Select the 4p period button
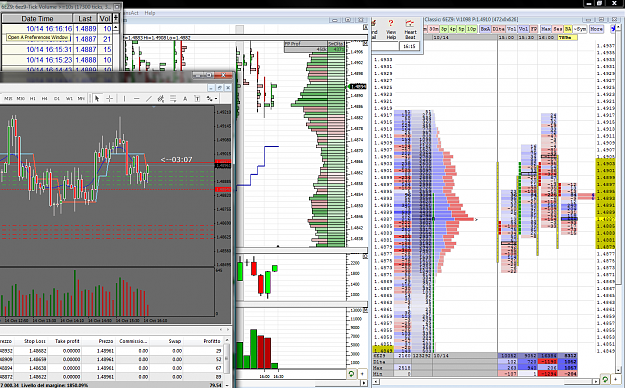Screen dimensions: 625x388 coord(452,29)
